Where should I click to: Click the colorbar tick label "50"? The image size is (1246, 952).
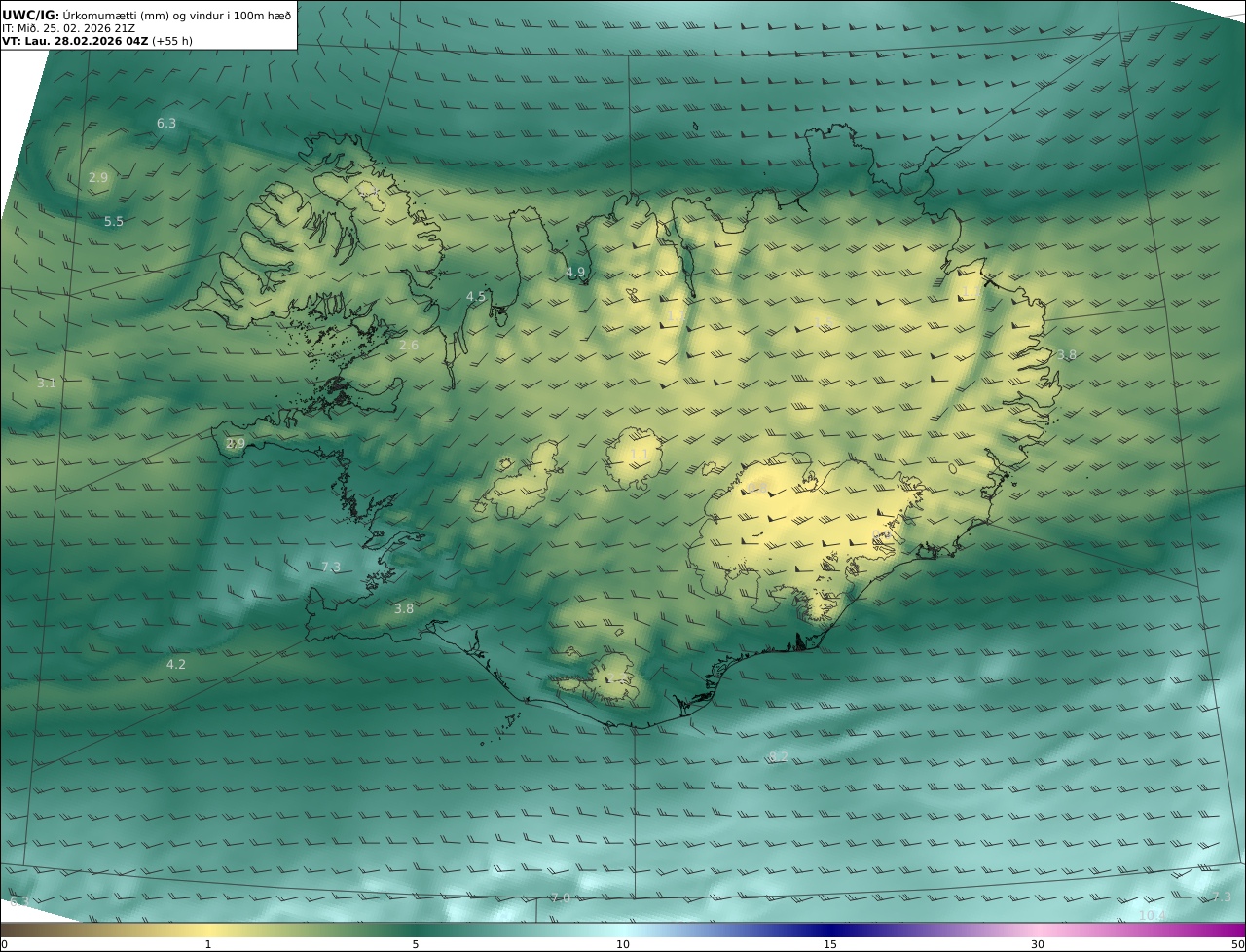pyautogui.click(x=1238, y=944)
